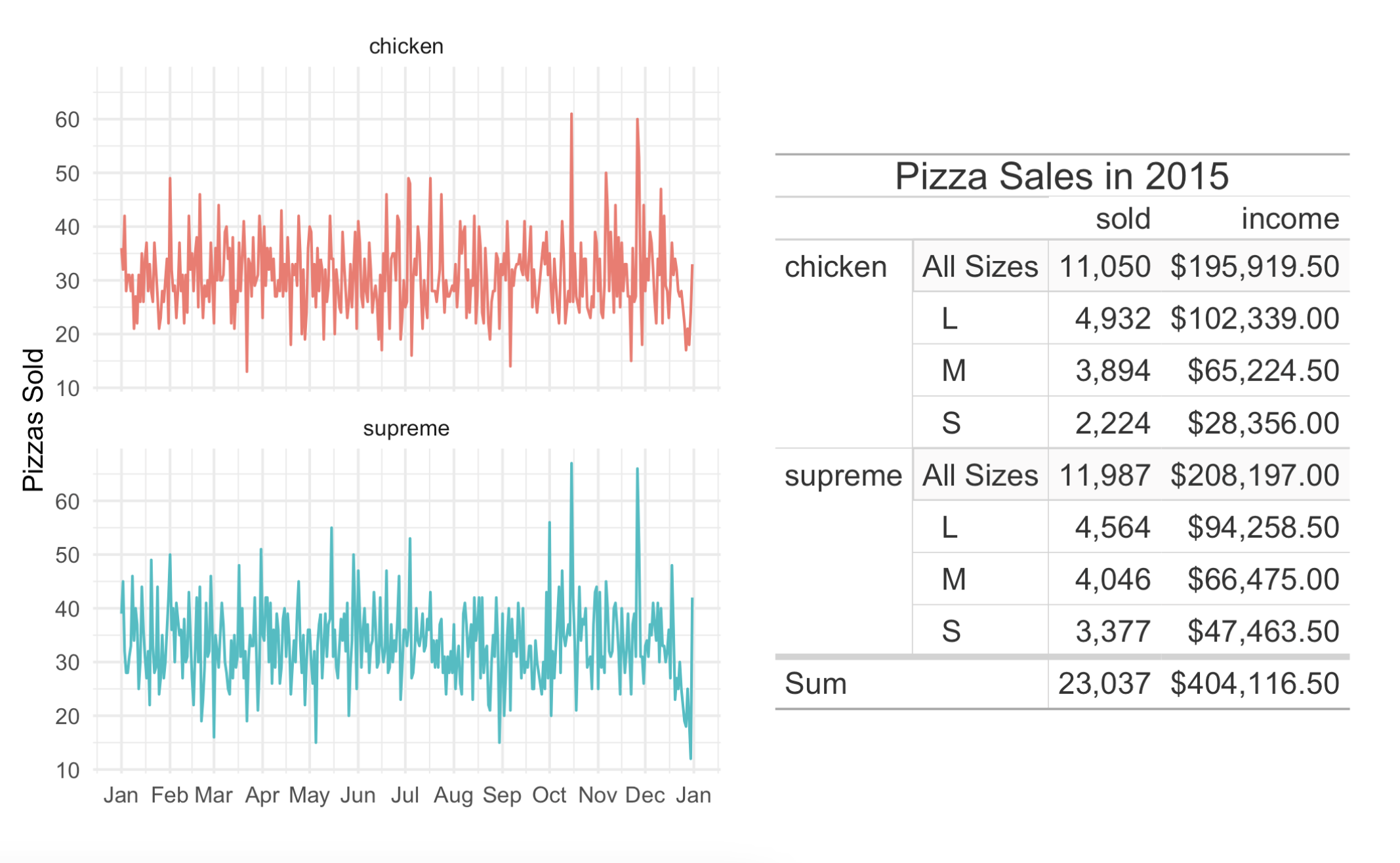Click the "Pizzas Sold" y-axis label
The image size is (1400, 863).
33,420
